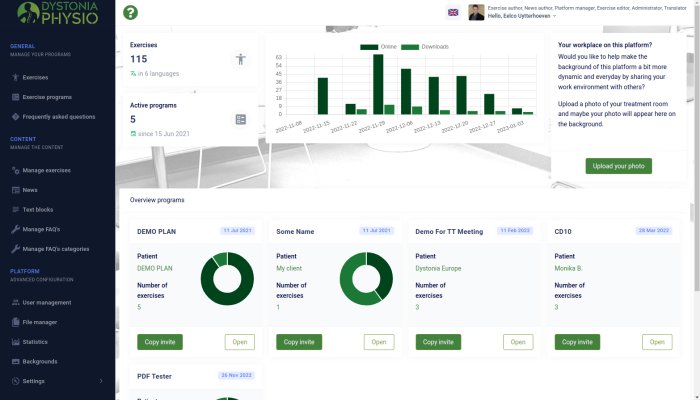Click the list icon in Active programs card

pyautogui.click(x=240, y=119)
